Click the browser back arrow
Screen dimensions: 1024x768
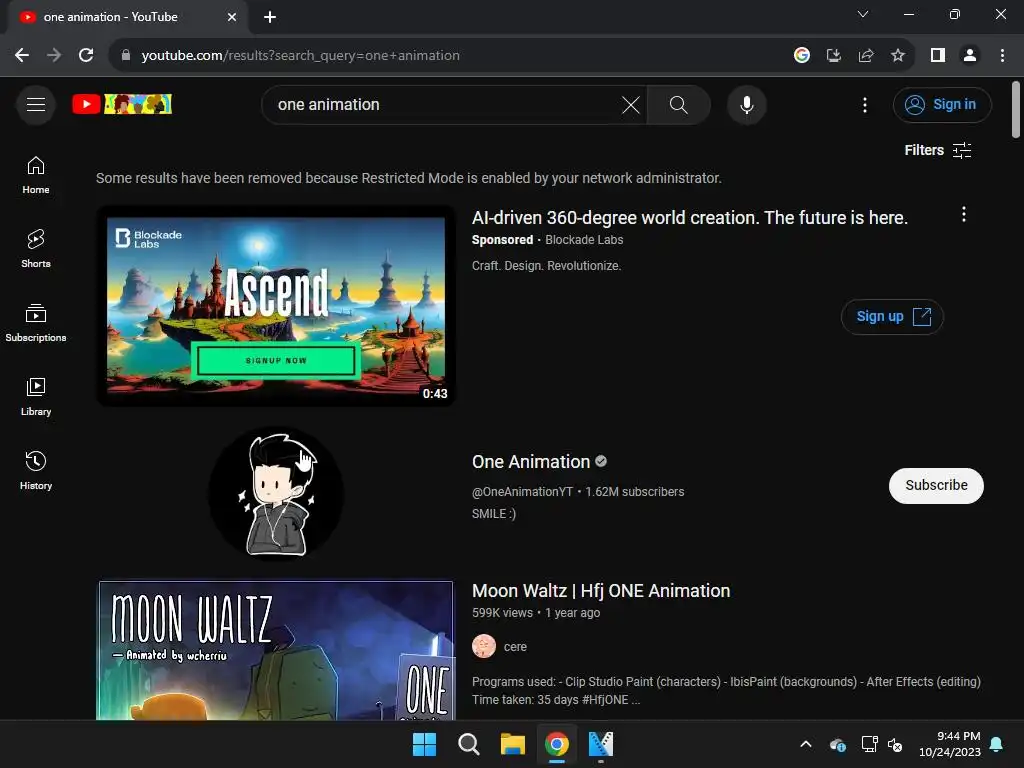tap(22, 56)
